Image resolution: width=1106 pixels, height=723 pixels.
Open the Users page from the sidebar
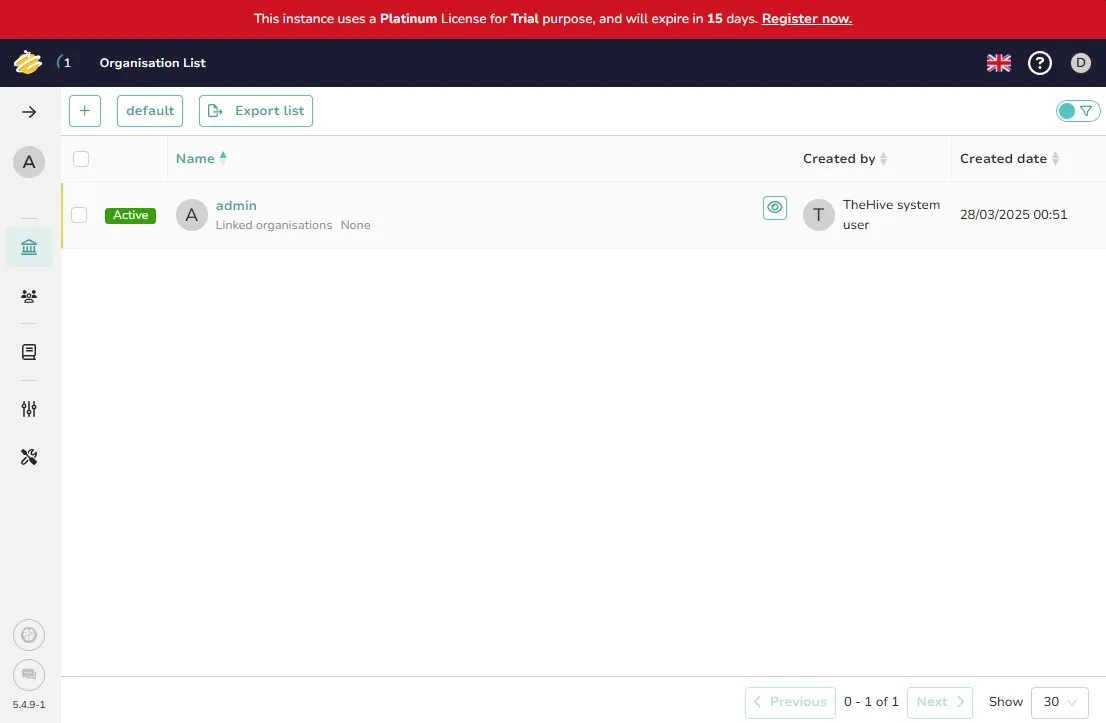point(29,296)
